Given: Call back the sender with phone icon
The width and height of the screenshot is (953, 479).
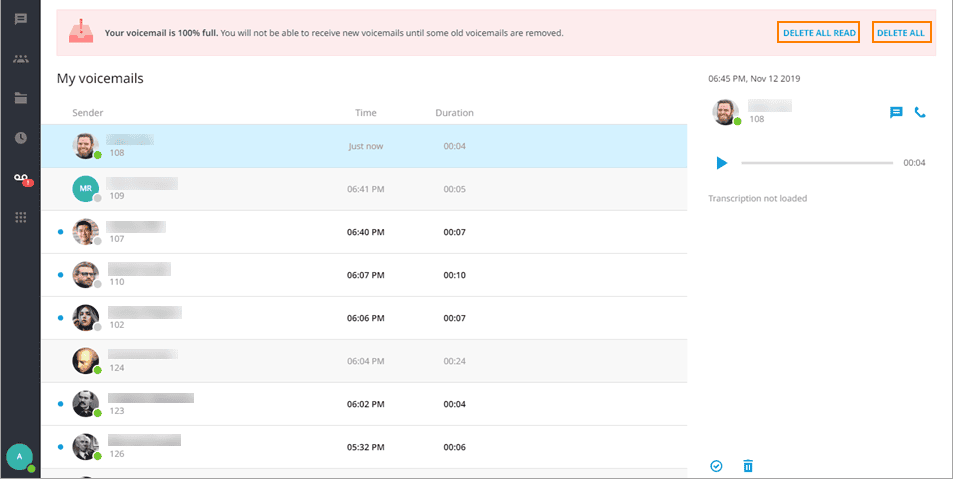Looking at the screenshot, I should tap(920, 113).
